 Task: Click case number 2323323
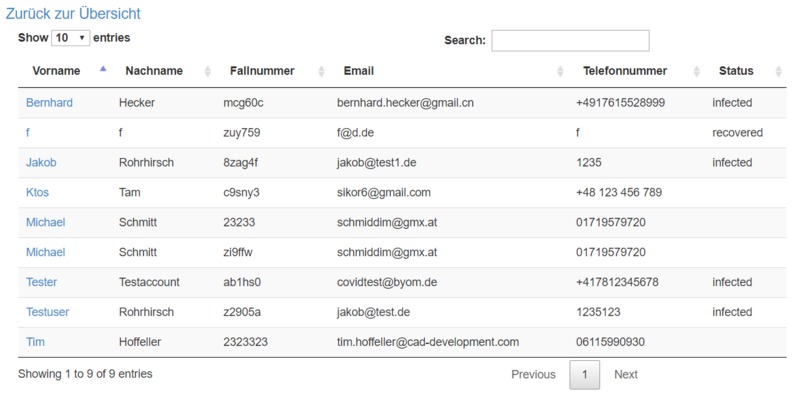tap(245, 341)
